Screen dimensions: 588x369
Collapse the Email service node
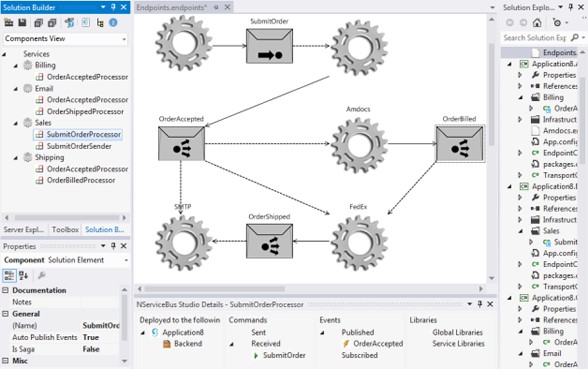click(16, 89)
